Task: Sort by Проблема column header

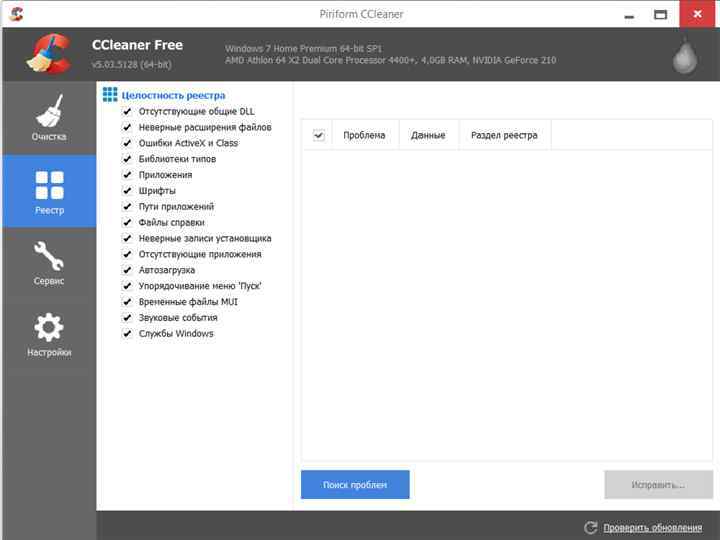Action: click(x=365, y=135)
